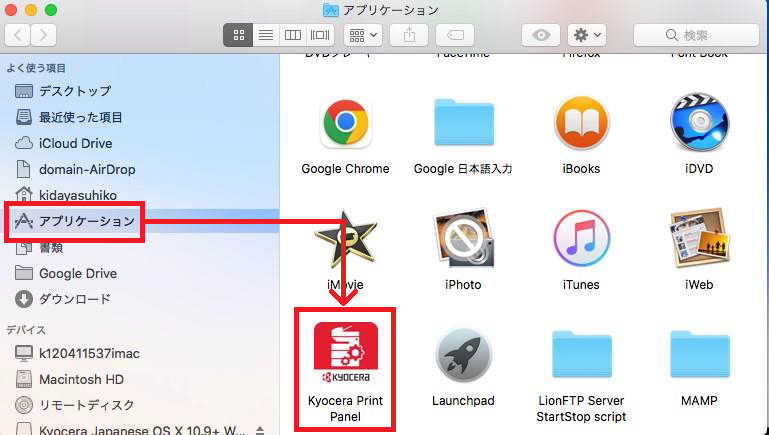Click the back navigation arrow
Image resolution: width=769 pixels, height=435 pixels.
tap(19, 35)
